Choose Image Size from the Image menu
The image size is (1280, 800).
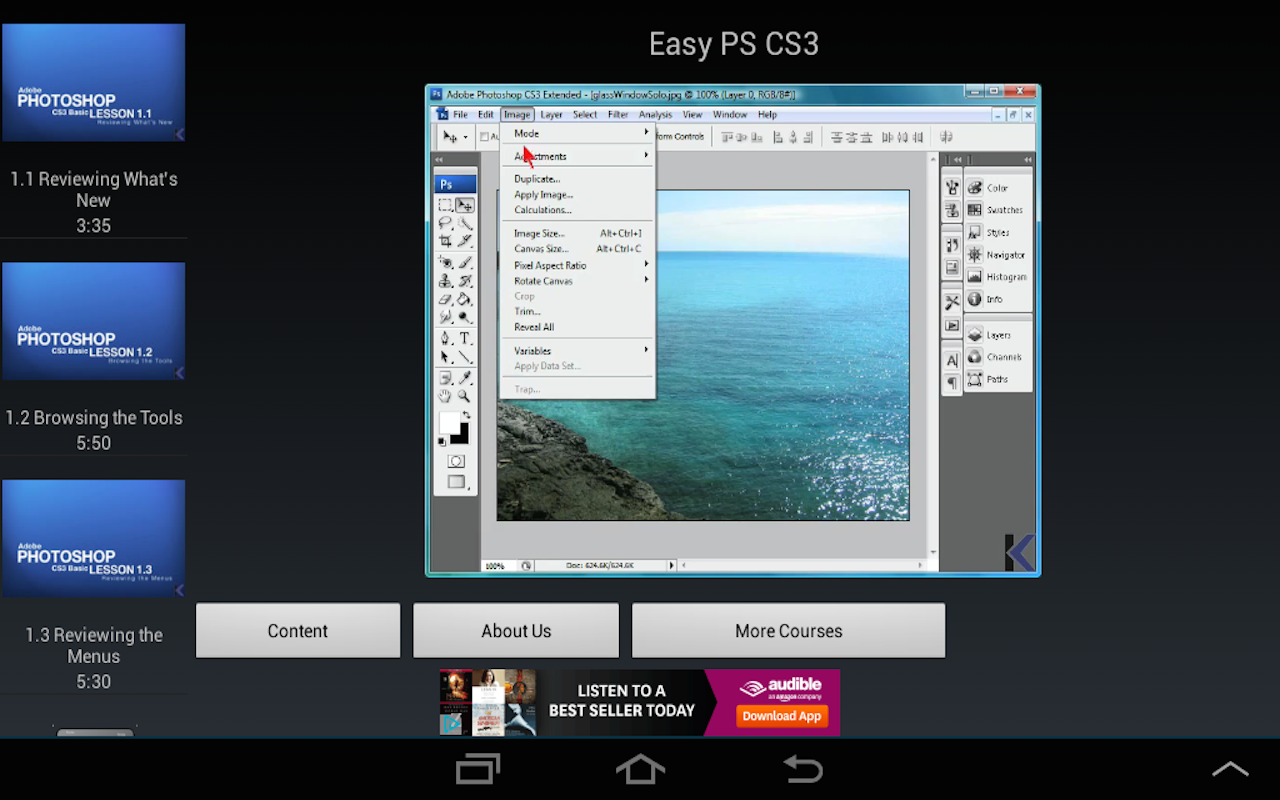point(540,233)
